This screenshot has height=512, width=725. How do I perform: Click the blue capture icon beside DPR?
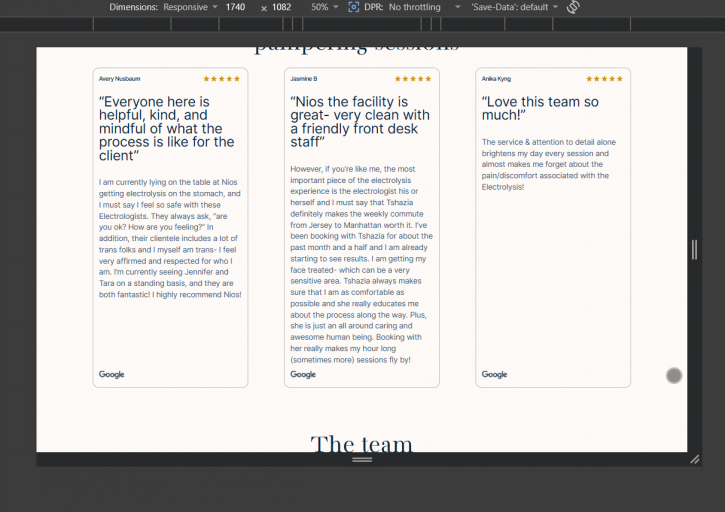pos(354,7)
